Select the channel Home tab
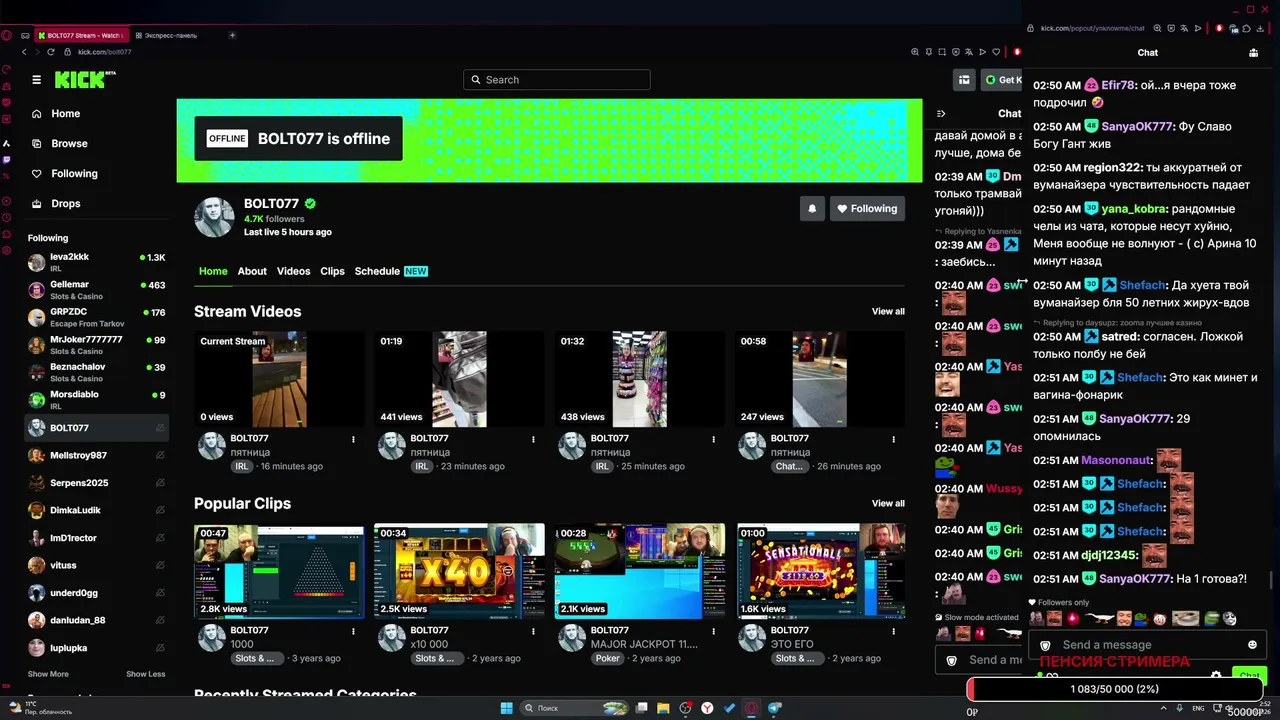The height and width of the screenshot is (720, 1280). (213, 271)
